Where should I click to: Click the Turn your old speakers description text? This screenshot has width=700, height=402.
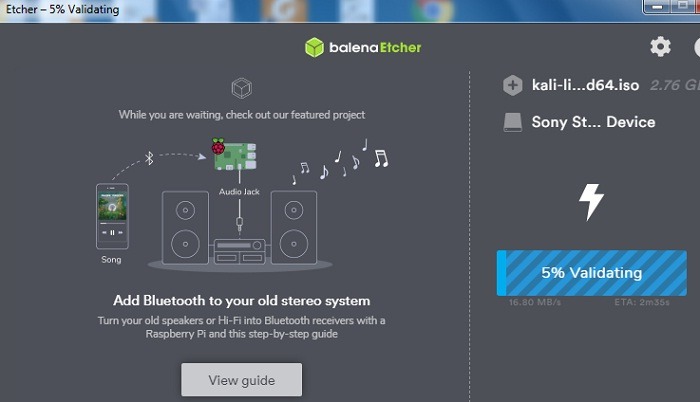point(242,327)
